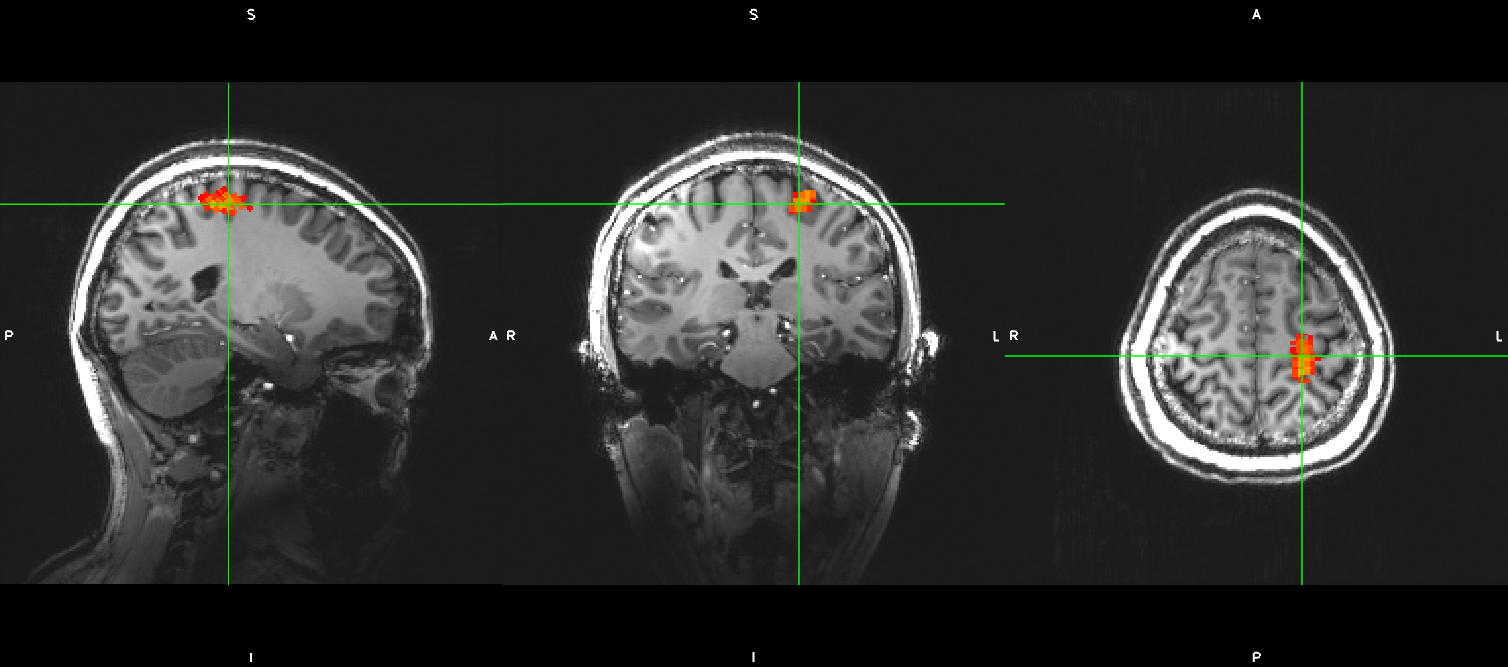Click the 'I' label below the coronal view
This screenshot has height=667, width=1508.
click(753, 657)
